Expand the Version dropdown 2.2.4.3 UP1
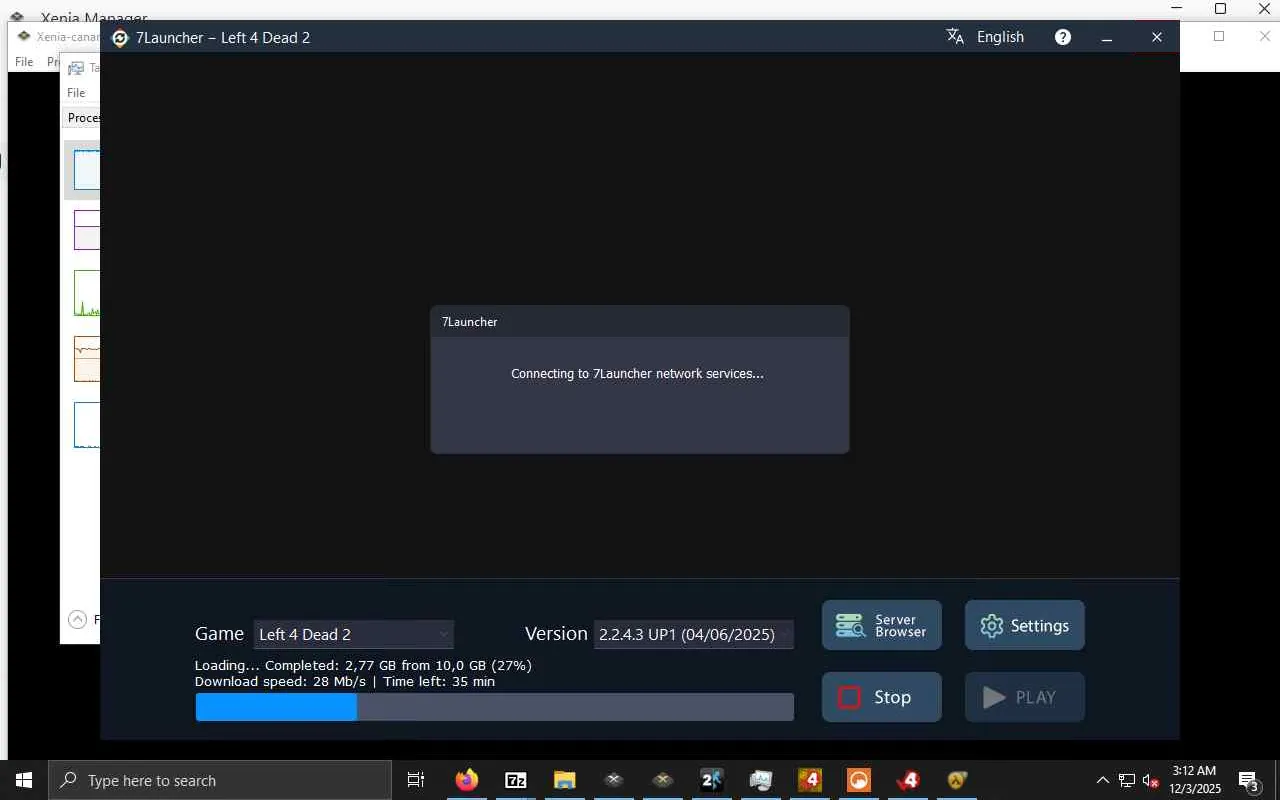 [x=694, y=634]
